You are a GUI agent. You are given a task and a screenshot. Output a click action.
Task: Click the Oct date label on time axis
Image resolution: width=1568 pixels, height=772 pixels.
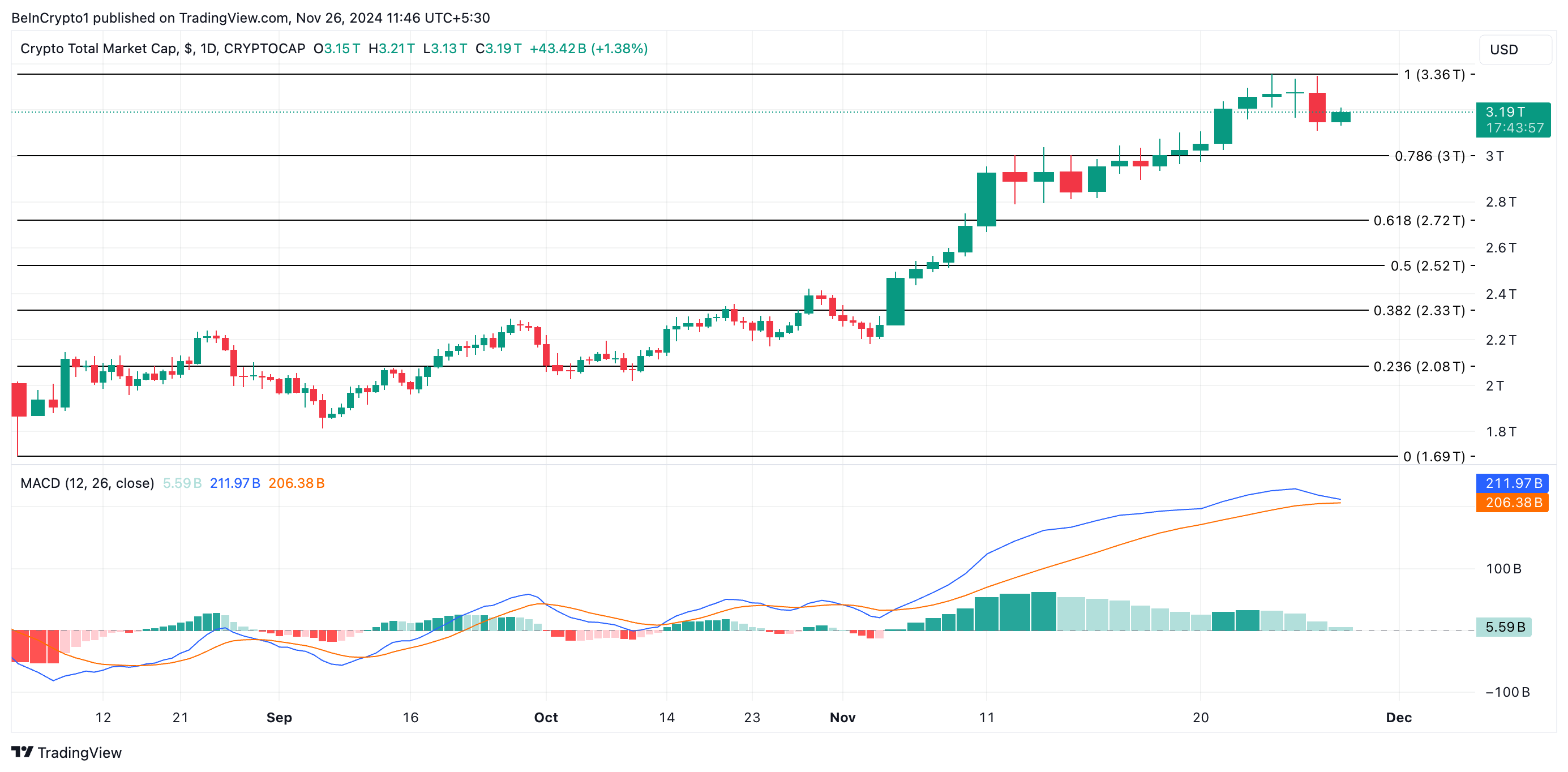[546, 717]
